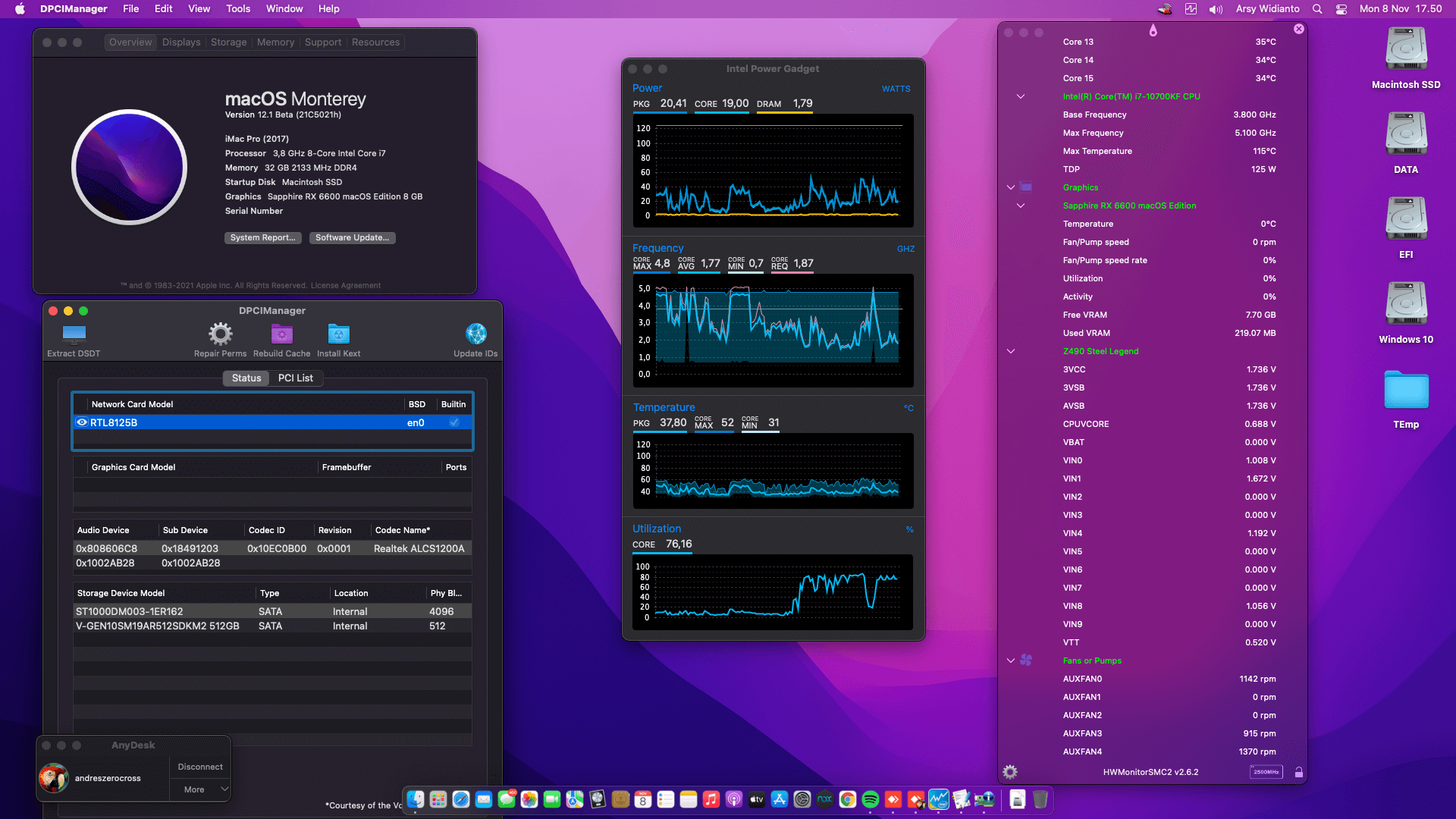
Task: Select the V-GEN10SM19AR512SDKM2 512GB storage row
Action: (x=272, y=626)
